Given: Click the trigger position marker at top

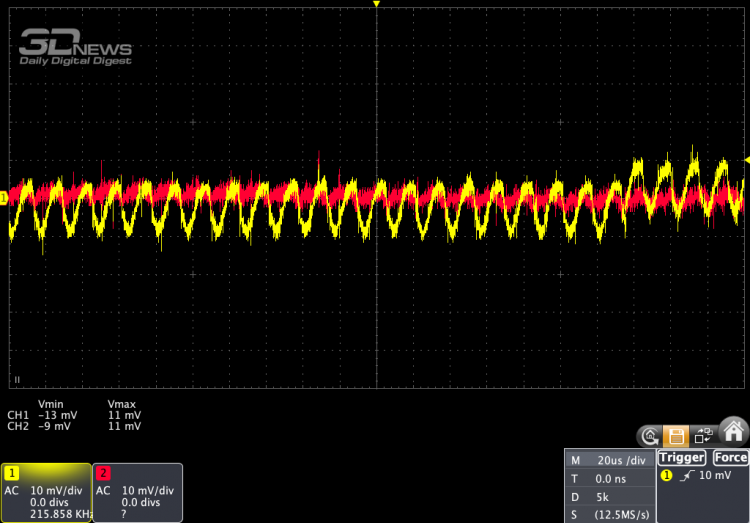Looking at the screenshot, I should point(376,5).
